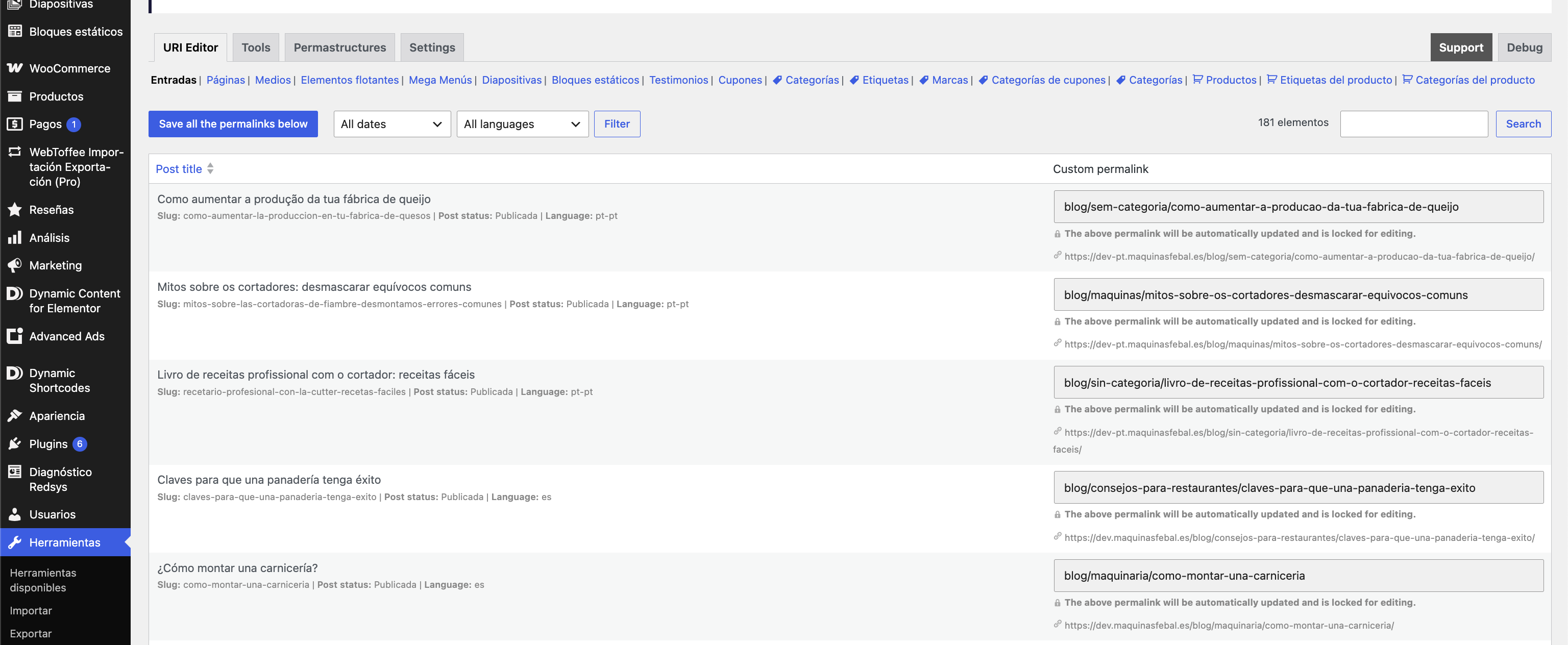The height and width of the screenshot is (645, 1568).
Task: Open the Exportar submenu item
Action: point(31,634)
